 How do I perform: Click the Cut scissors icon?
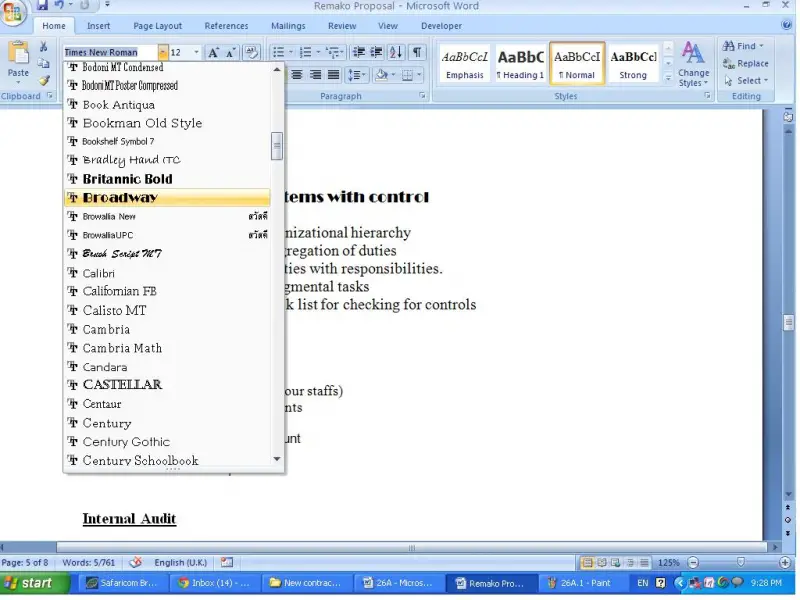(x=44, y=47)
